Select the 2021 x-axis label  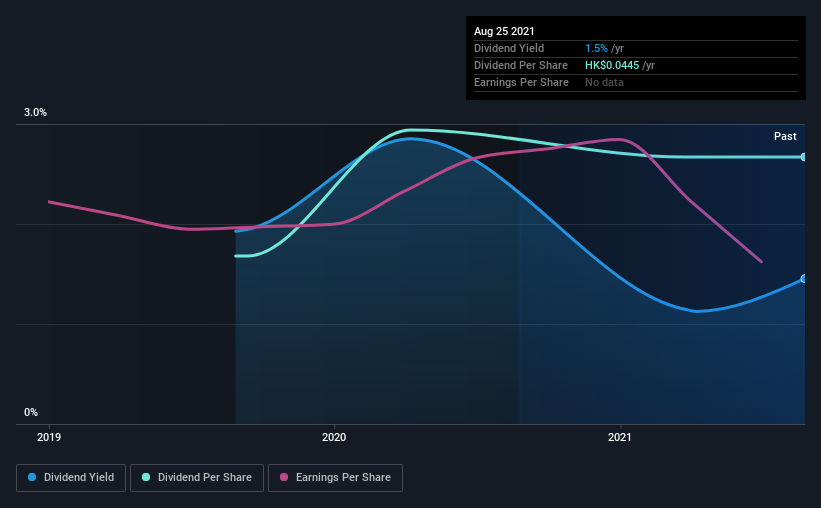coord(619,437)
